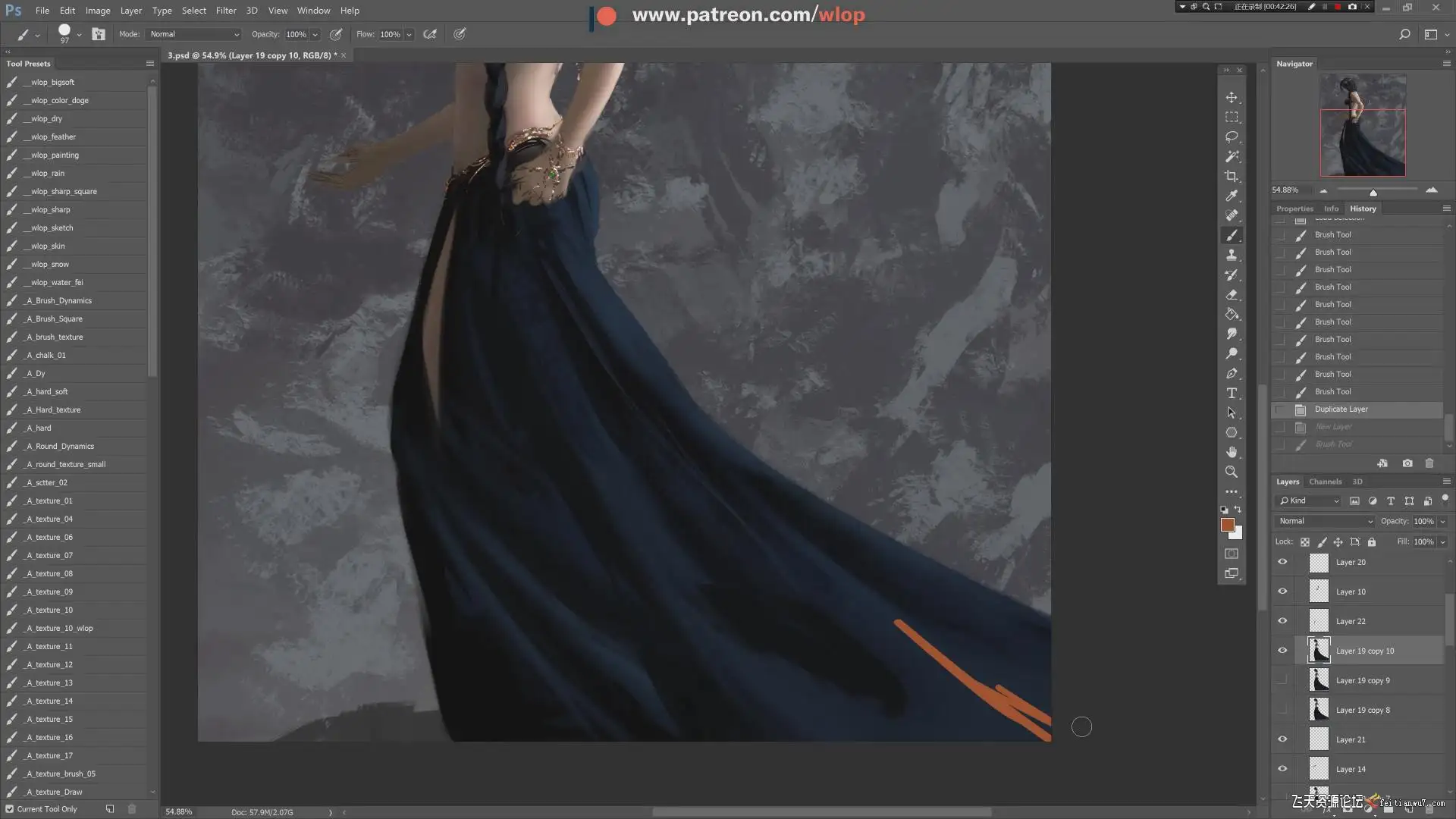Screen dimensions: 1456x819
Task: Expand the layer blend mode Normal dropdown
Action: (1325, 521)
